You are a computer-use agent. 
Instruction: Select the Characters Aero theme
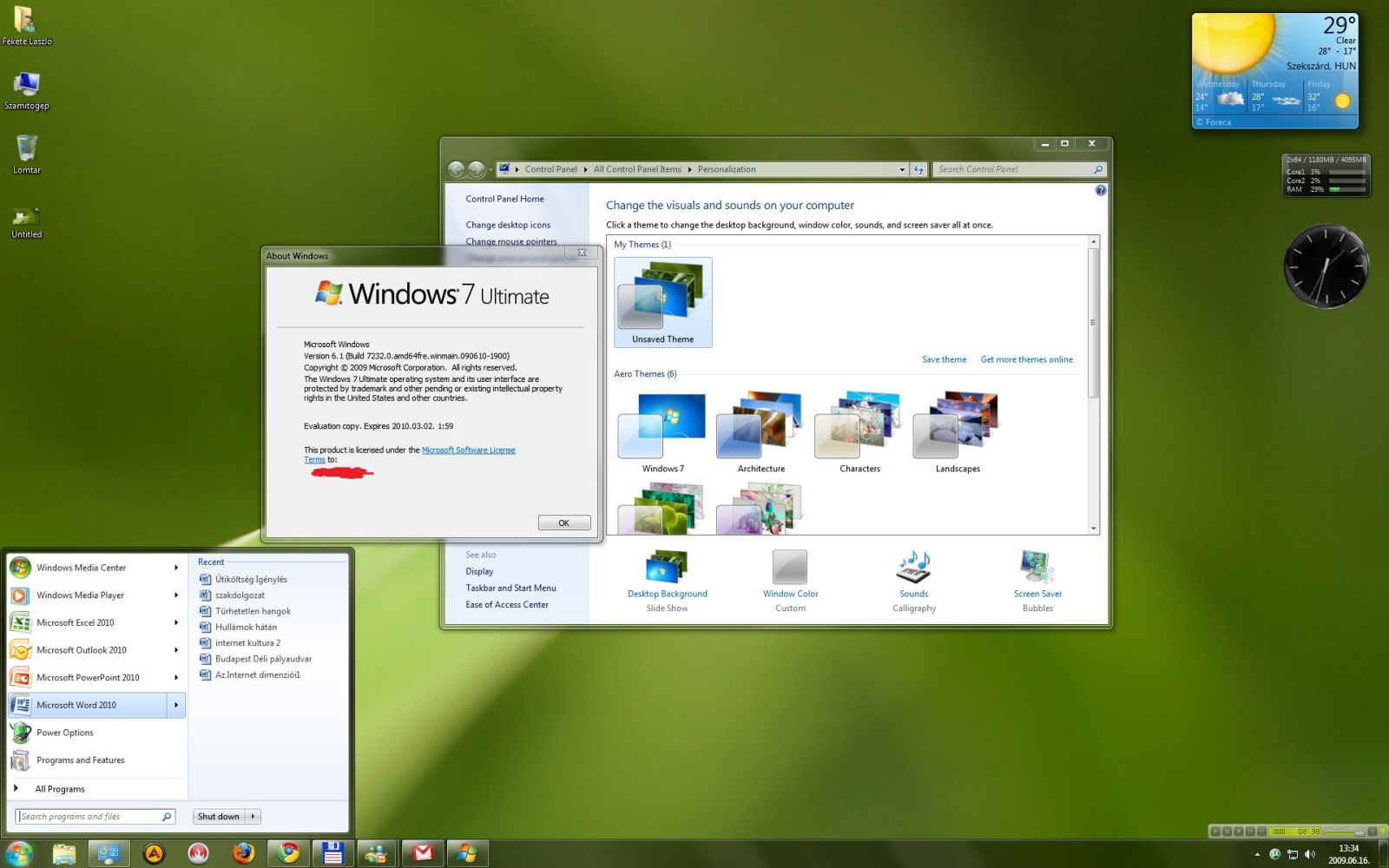[859, 432]
